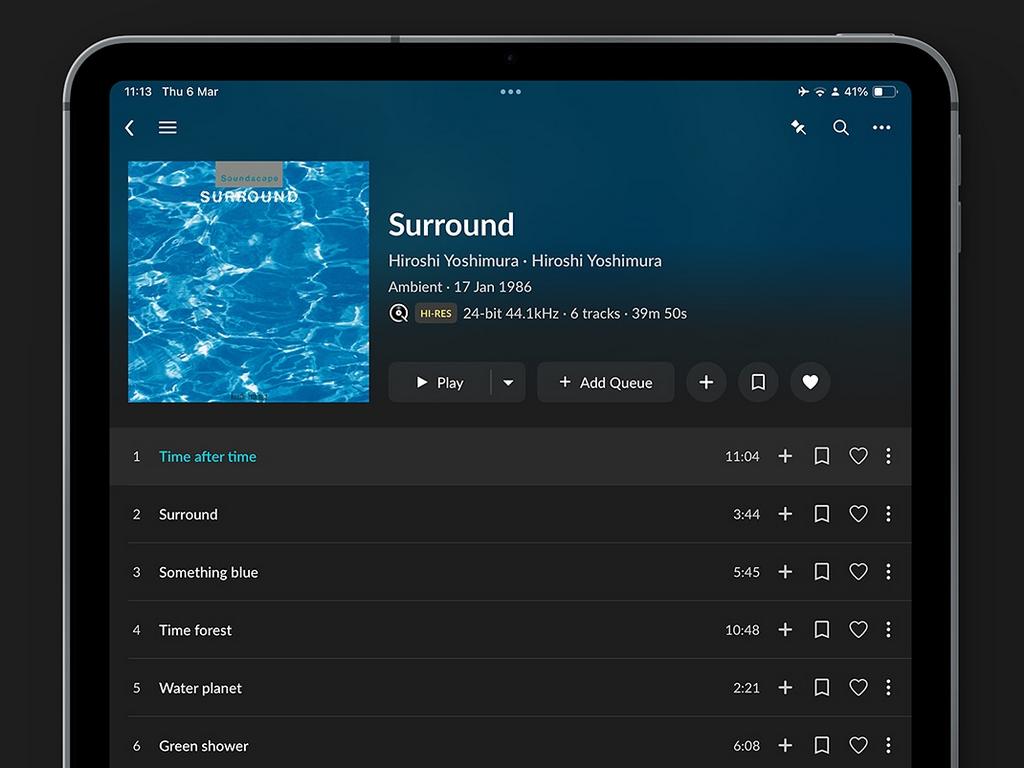Click the HI-RES quality badge
This screenshot has height=768, width=1024.
435,313
